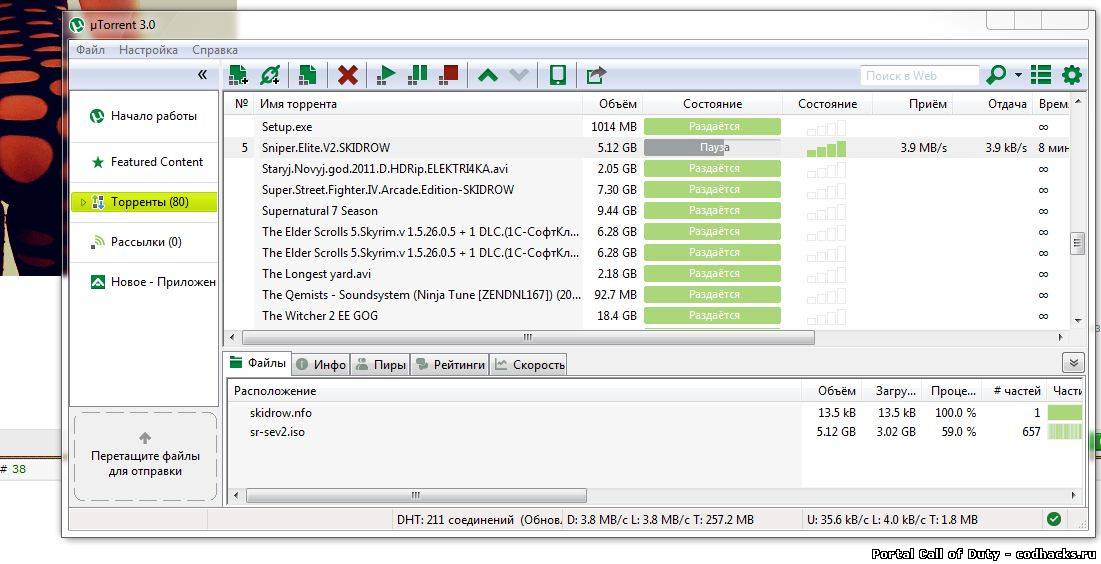
Task: Open Featured Content in the sidebar
Action: (144, 162)
